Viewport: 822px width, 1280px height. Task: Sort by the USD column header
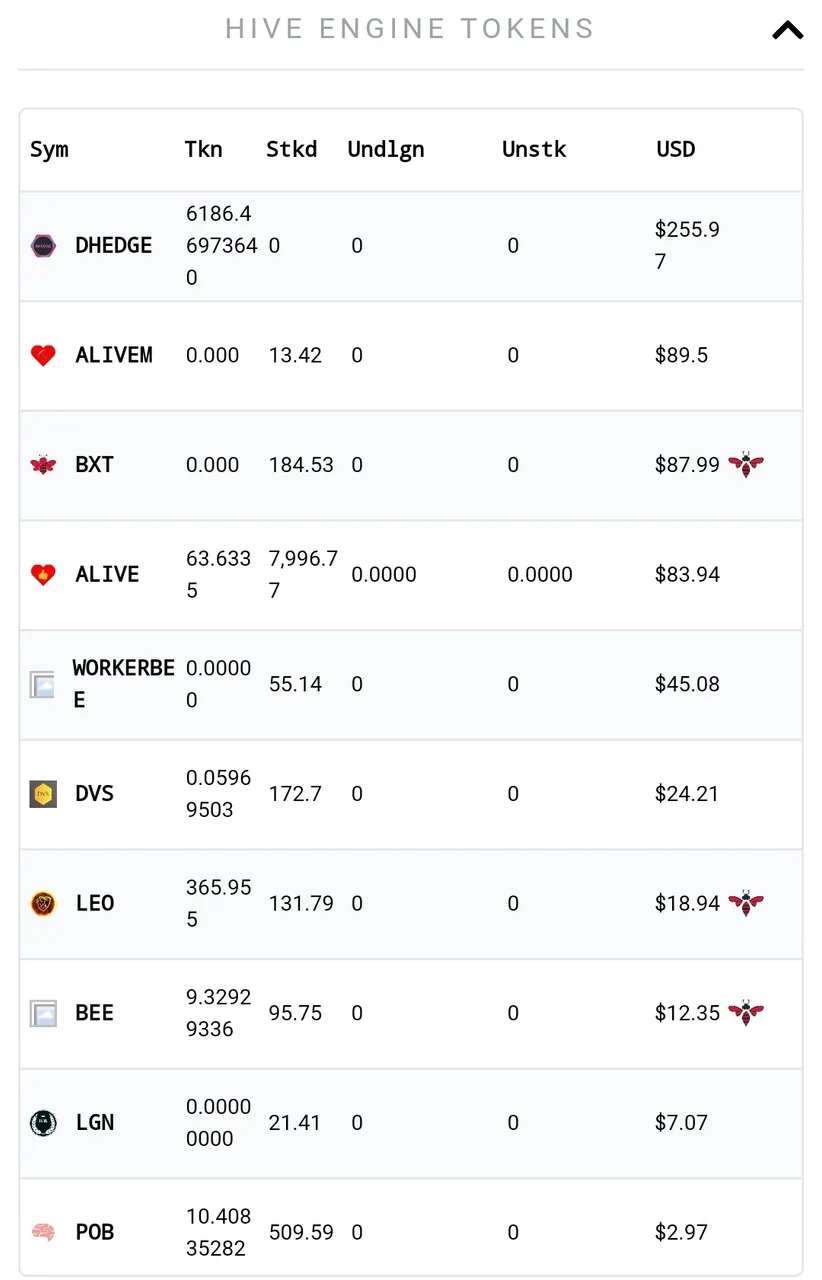click(x=676, y=150)
